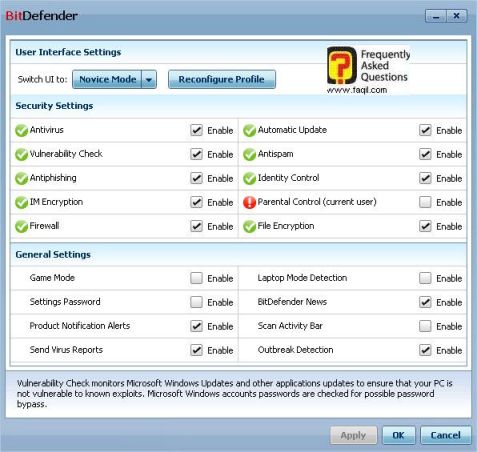The height and width of the screenshot is (452, 477).
Task: Click the File Encryption green status icon
Action: 249,226
